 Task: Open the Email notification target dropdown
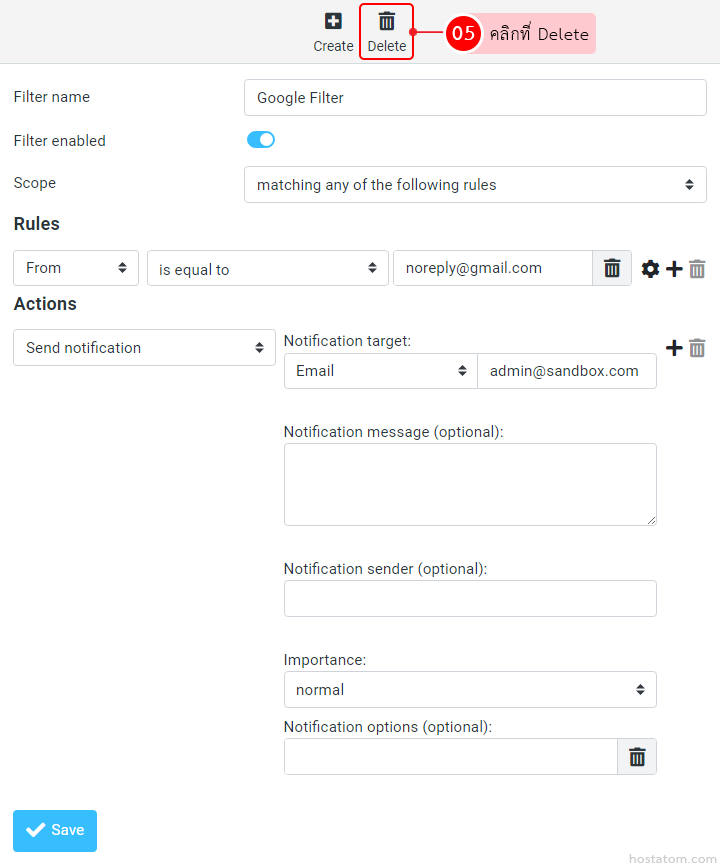[x=380, y=371]
